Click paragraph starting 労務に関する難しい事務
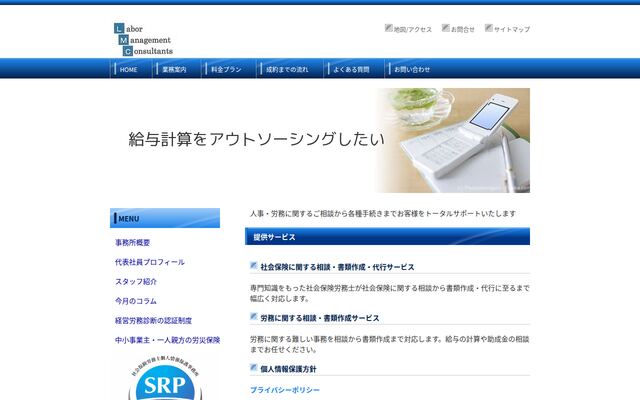Screen dimensions: 640x400 tap(390, 344)
